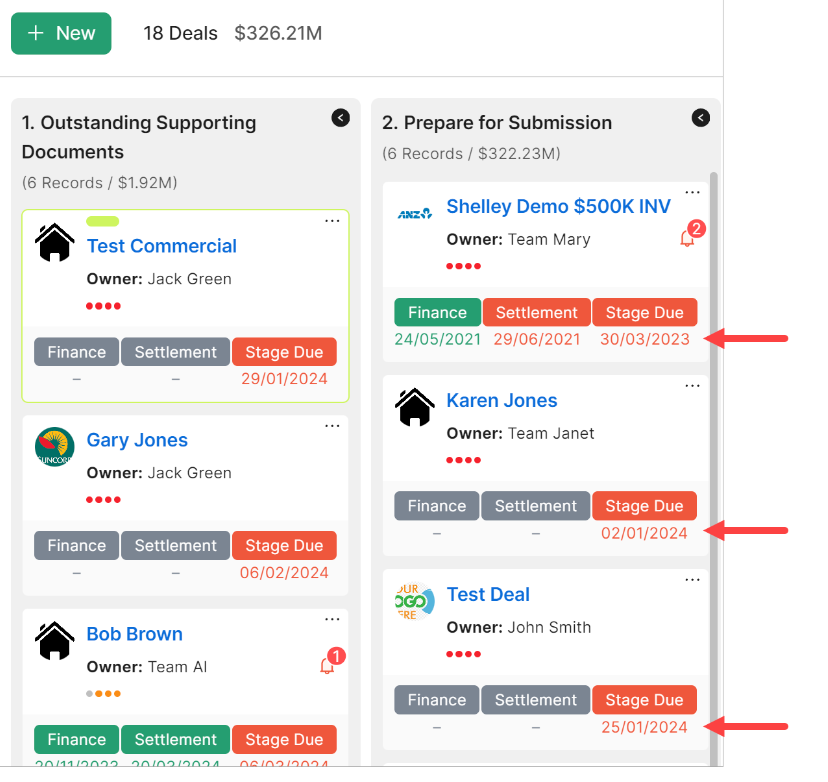Screen dimensions: 828x782
Task: Collapse the Outstanding Supporting Documents column
Action: [x=341, y=118]
